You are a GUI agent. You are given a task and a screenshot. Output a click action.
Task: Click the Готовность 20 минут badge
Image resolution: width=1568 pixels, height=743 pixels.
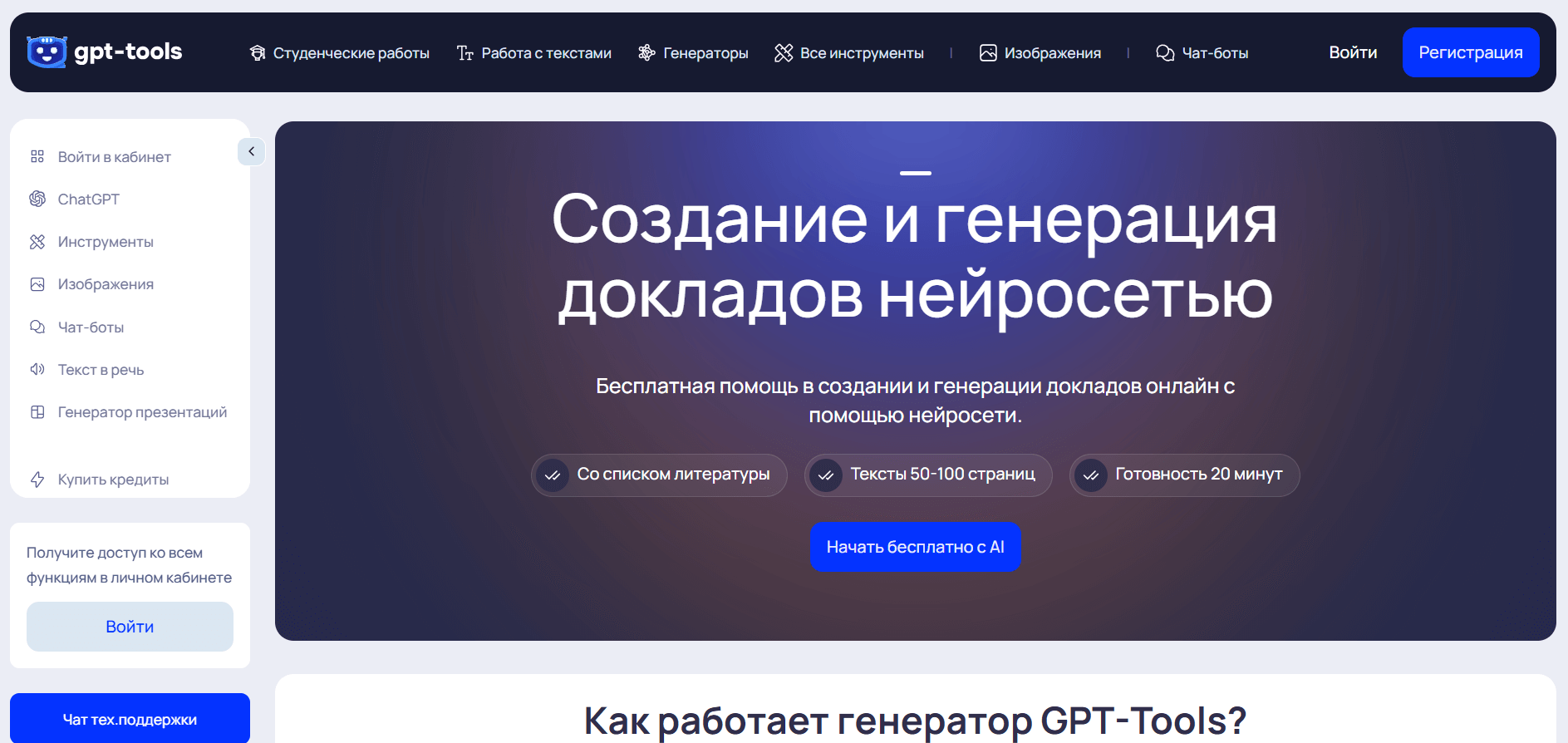(1184, 475)
